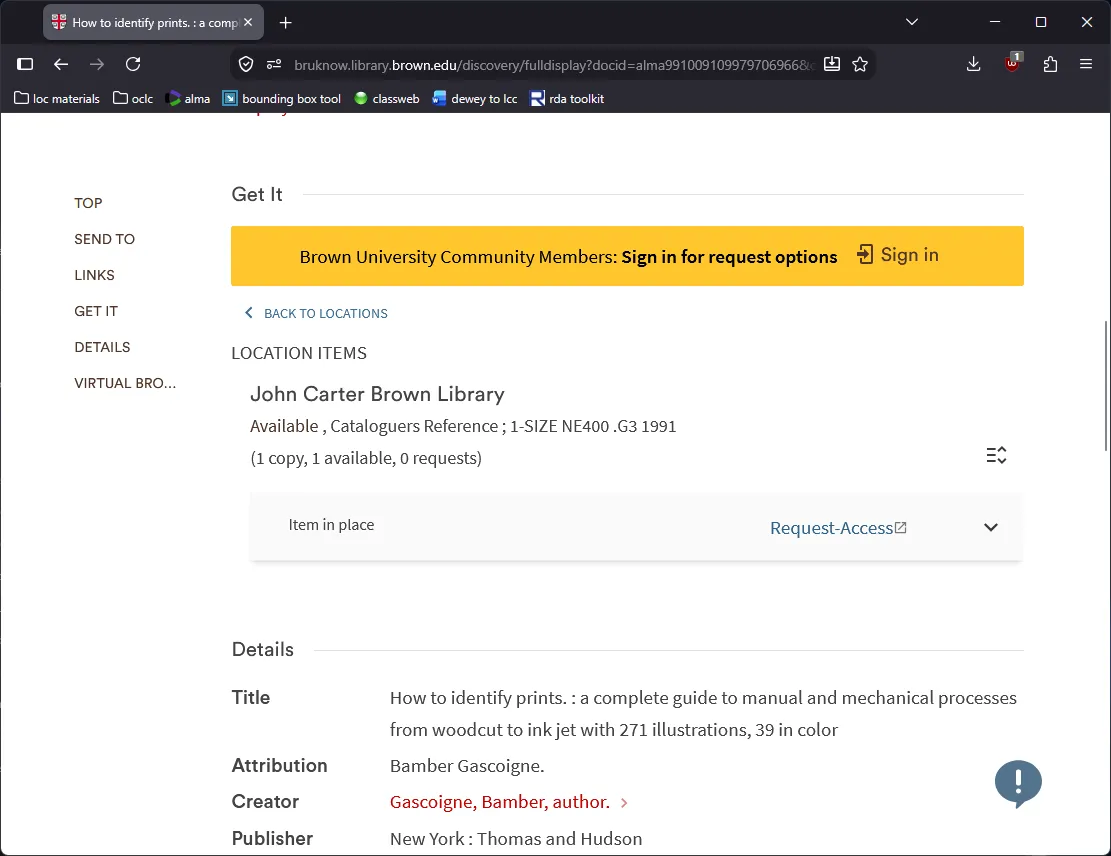Viewport: 1111px width, 856px height.
Task: Click the Bamber Gascoigne attribution text
Action: click(467, 766)
